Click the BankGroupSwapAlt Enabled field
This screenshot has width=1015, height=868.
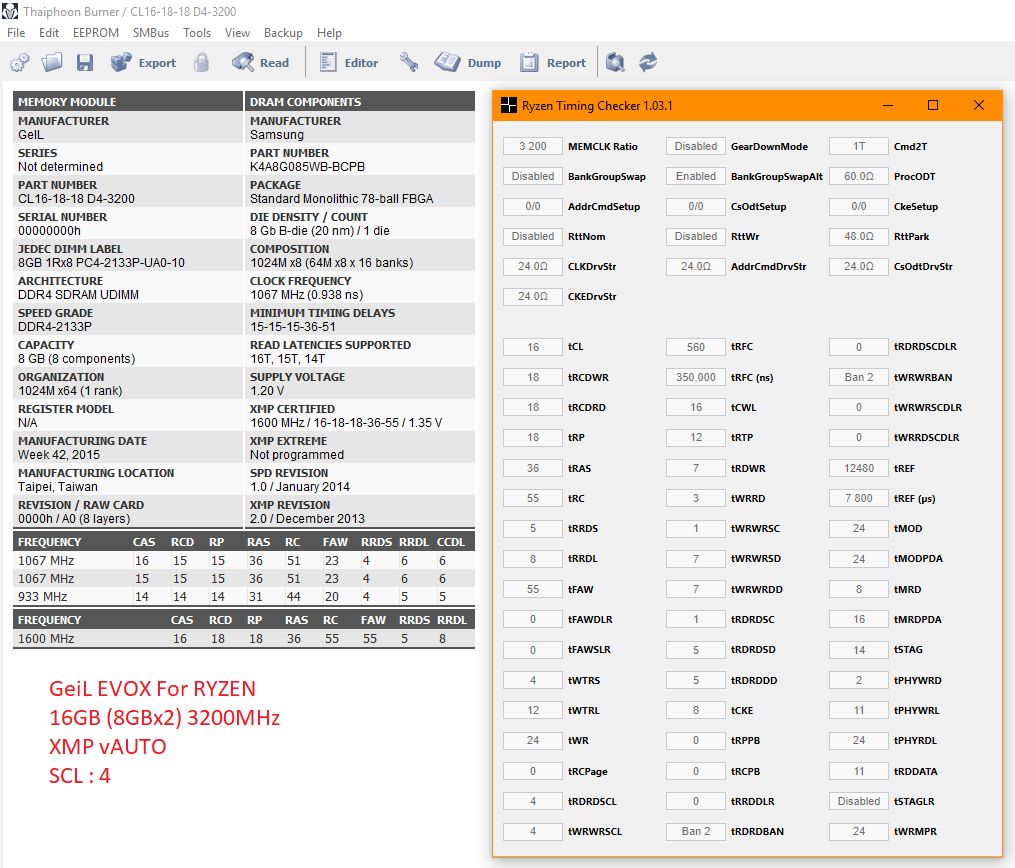(696, 176)
